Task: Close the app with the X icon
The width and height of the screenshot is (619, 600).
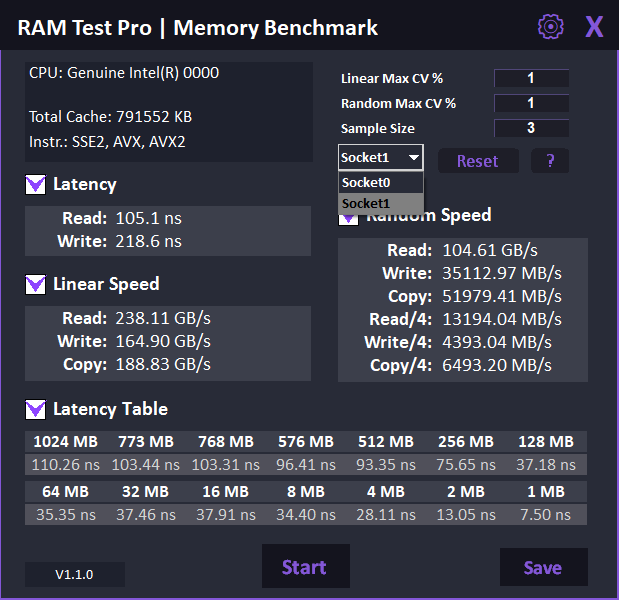Action: point(594,27)
